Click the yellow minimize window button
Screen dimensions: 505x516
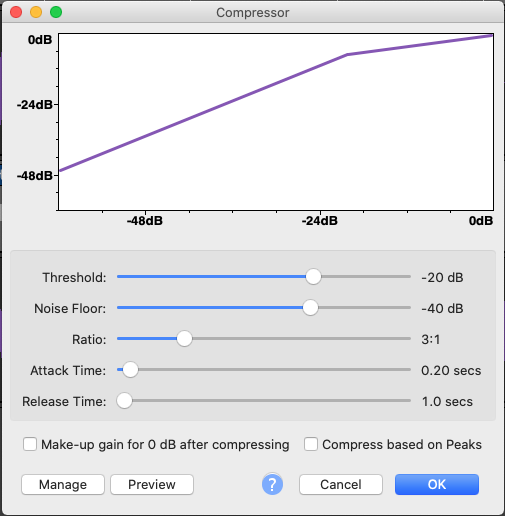click(x=36, y=12)
